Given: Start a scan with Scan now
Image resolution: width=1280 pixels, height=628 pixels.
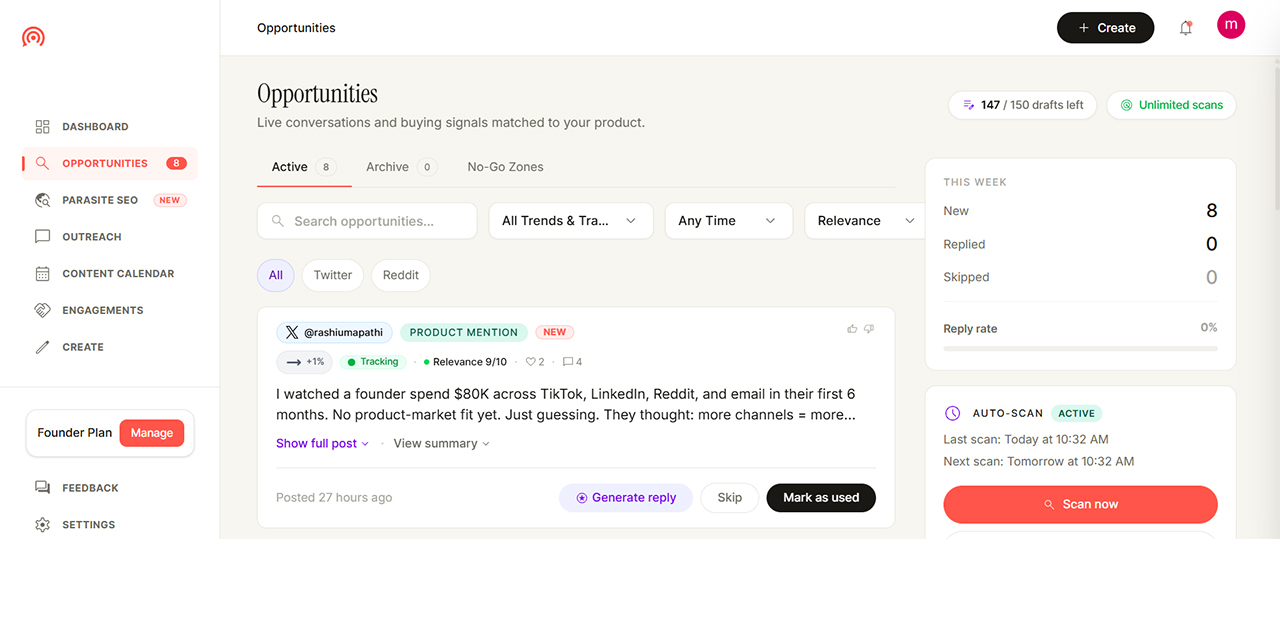Looking at the screenshot, I should click(x=1081, y=505).
